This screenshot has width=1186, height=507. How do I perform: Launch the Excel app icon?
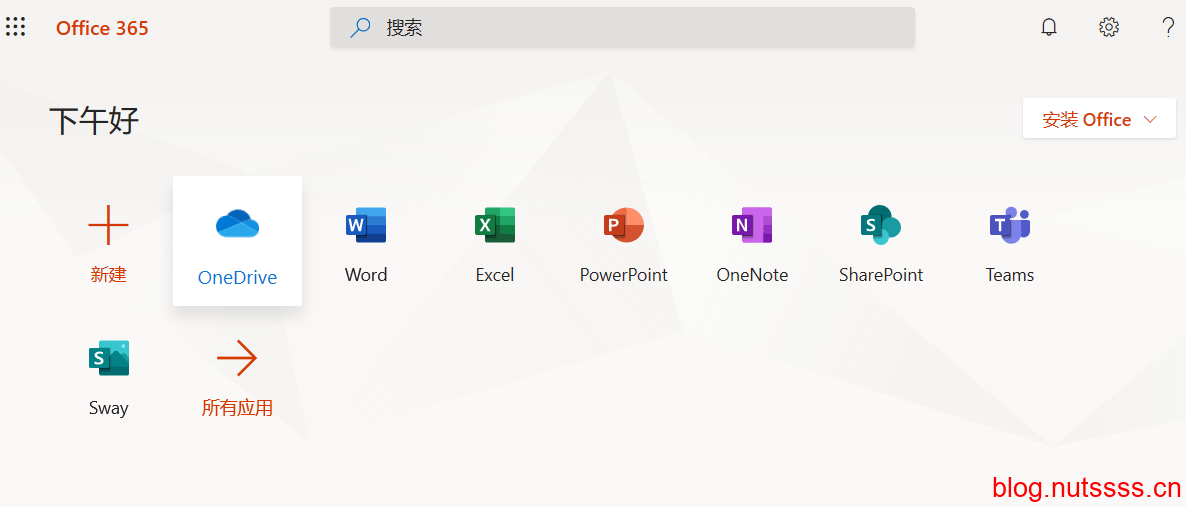495,225
